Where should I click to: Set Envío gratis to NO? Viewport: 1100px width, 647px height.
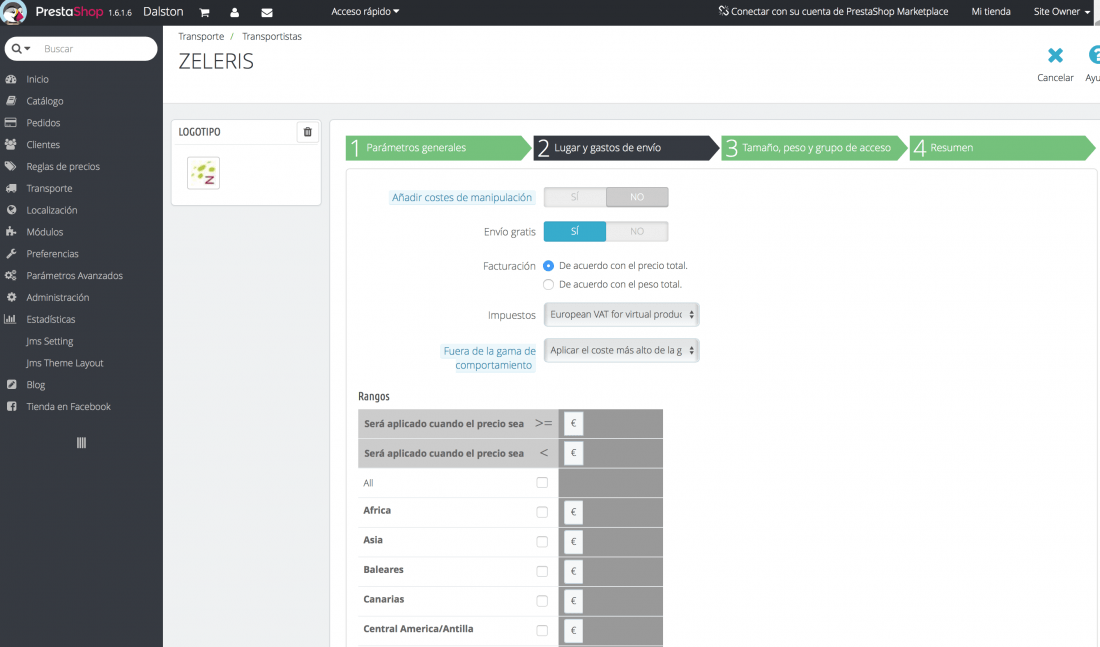637,232
